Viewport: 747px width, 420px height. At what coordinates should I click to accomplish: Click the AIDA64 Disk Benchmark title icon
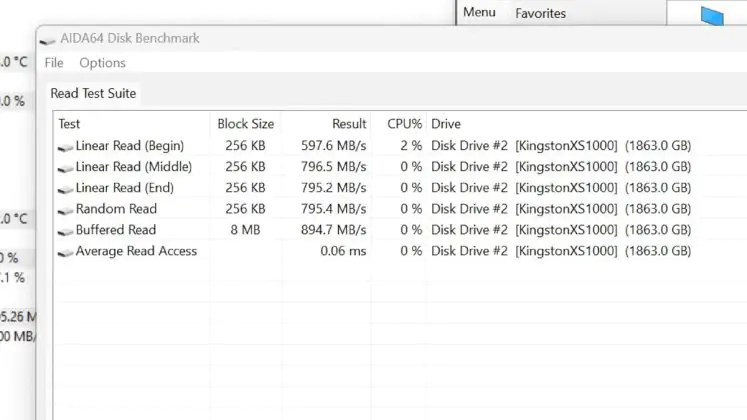pyautogui.click(x=47, y=40)
